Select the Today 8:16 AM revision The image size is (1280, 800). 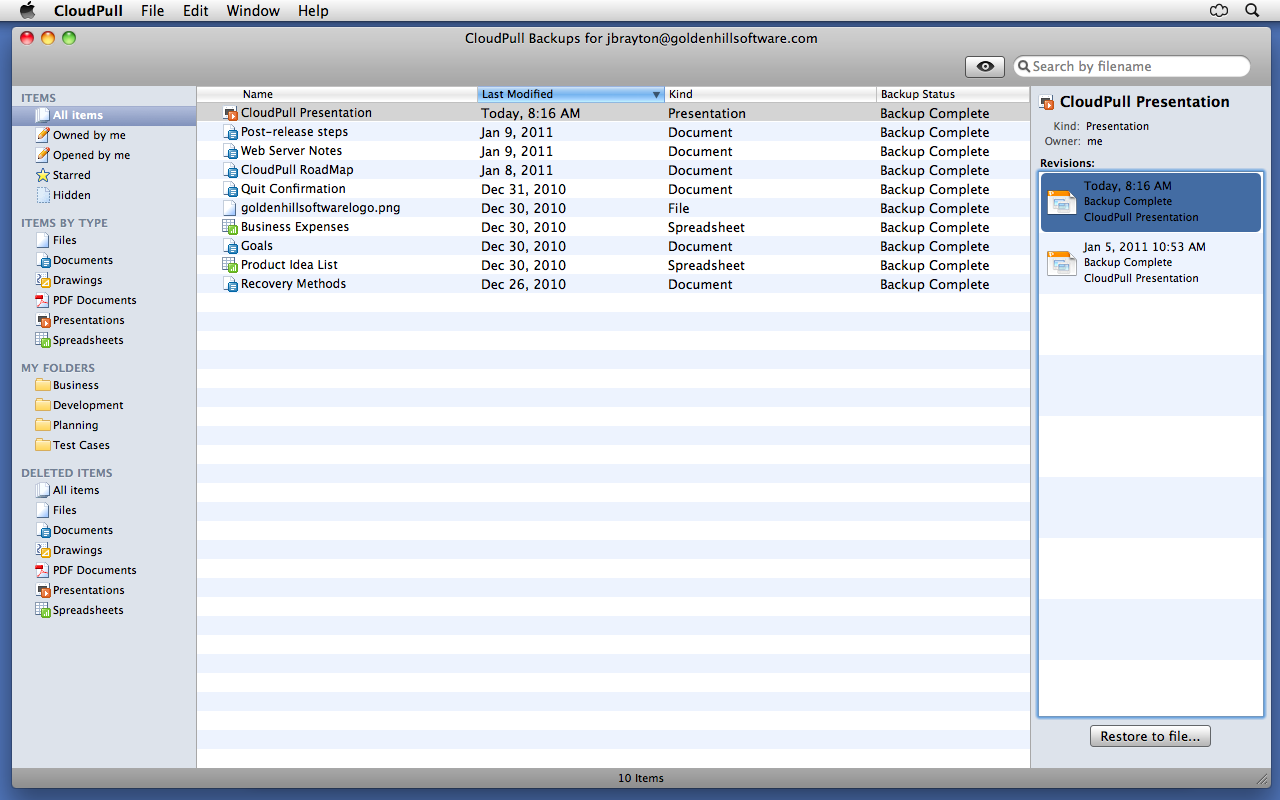pos(1151,202)
